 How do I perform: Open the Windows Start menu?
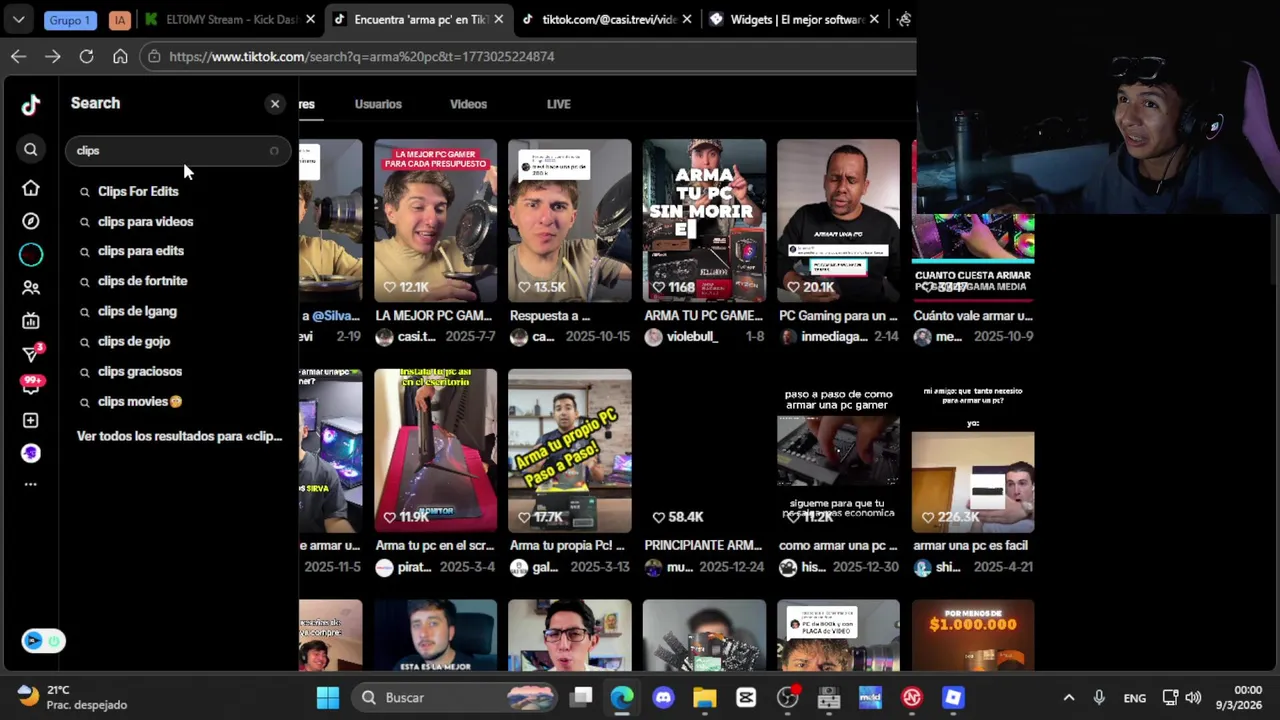328,698
